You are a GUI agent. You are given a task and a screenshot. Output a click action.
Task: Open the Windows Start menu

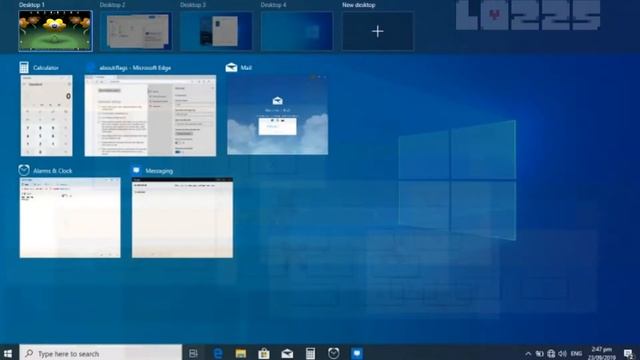click(x=8, y=353)
